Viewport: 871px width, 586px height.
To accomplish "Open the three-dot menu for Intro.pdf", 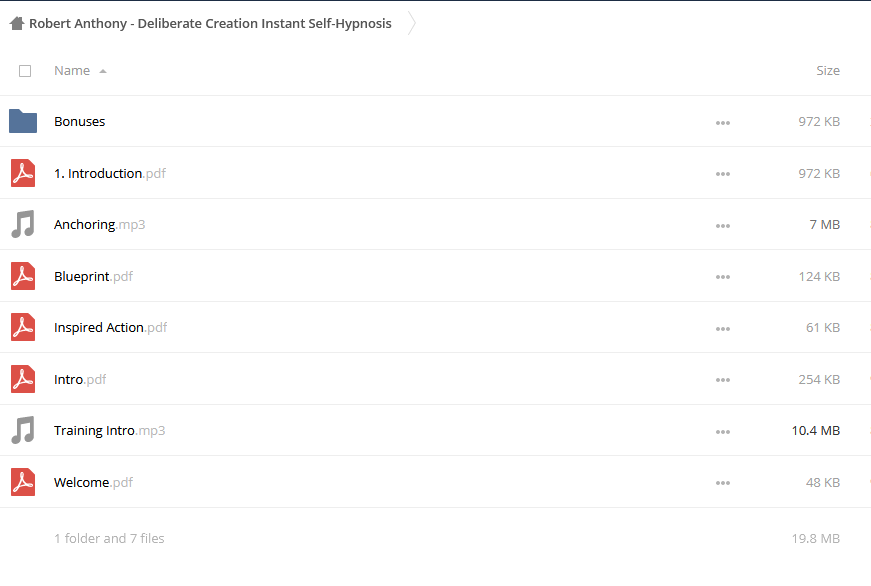I will [723, 380].
